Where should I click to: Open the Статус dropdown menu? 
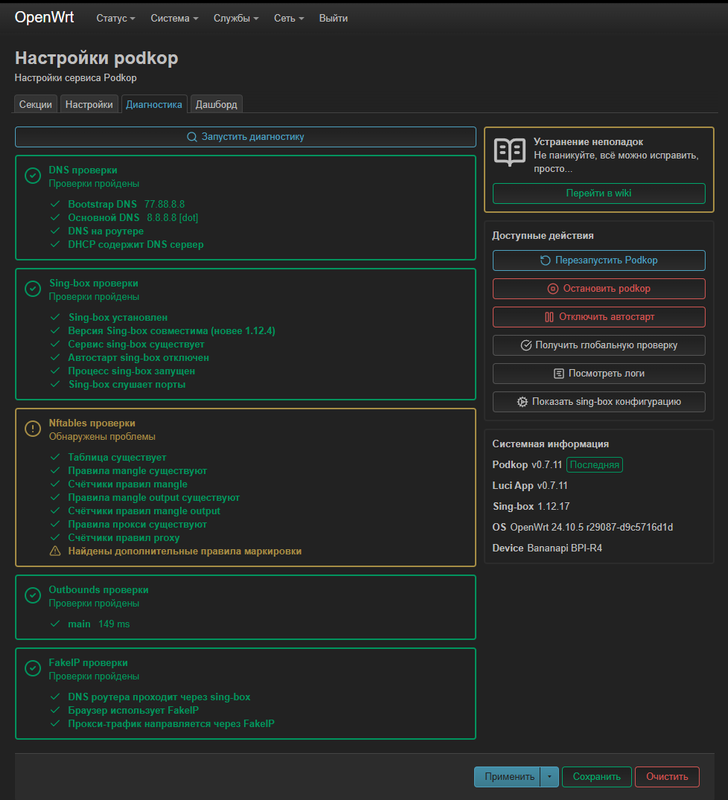pos(116,18)
